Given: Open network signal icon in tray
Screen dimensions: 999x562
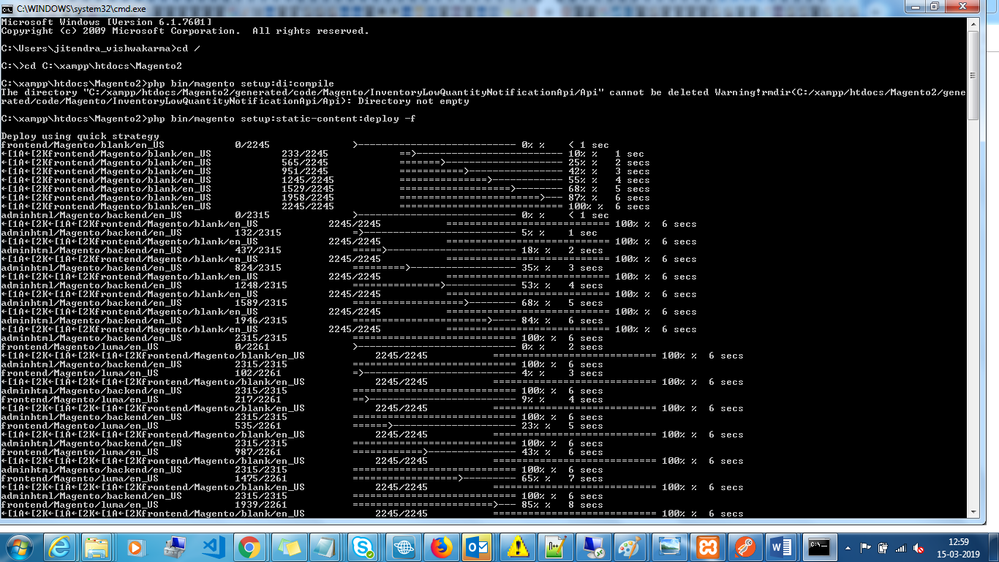Looking at the screenshot, I should pyautogui.click(x=901, y=548).
